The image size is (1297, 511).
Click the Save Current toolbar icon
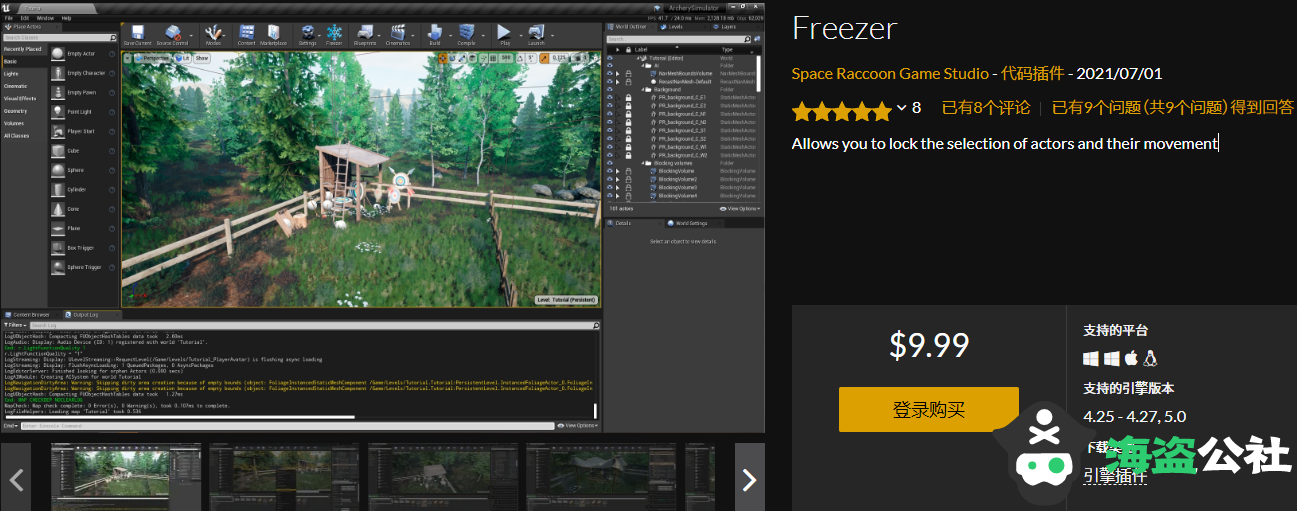coord(137,34)
